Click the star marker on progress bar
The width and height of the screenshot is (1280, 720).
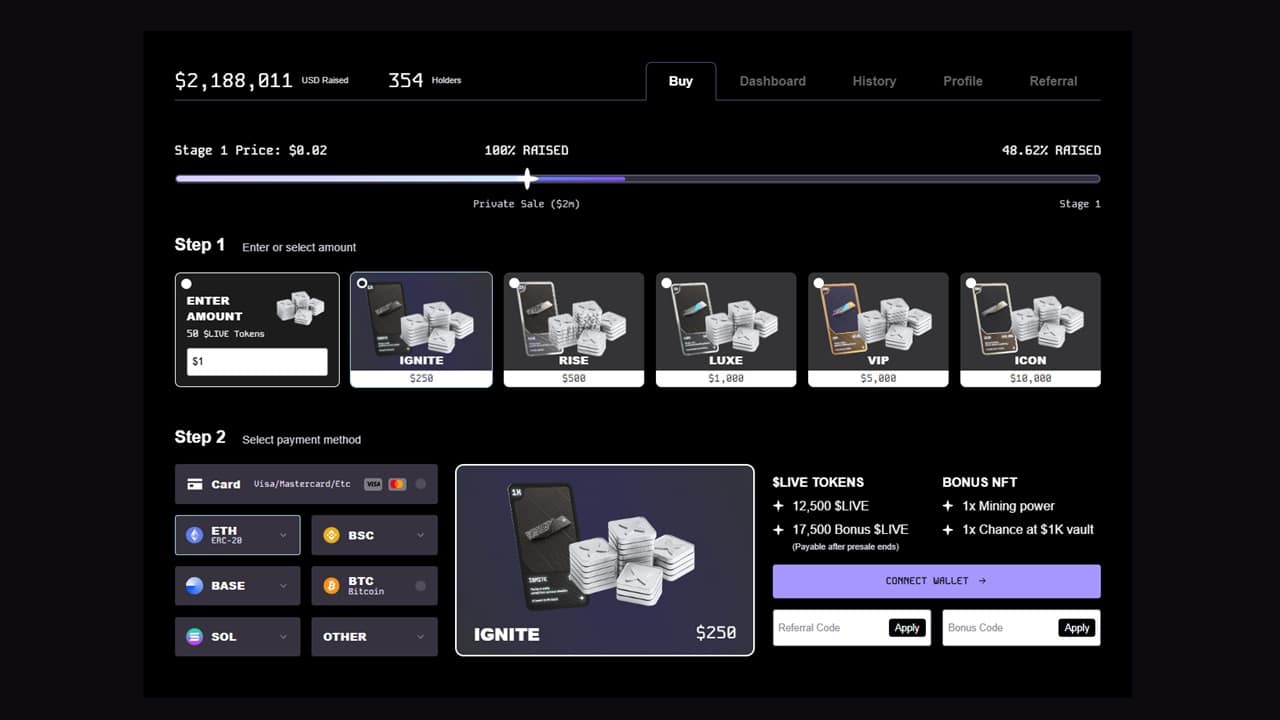pyautogui.click(x=528, y=179)
